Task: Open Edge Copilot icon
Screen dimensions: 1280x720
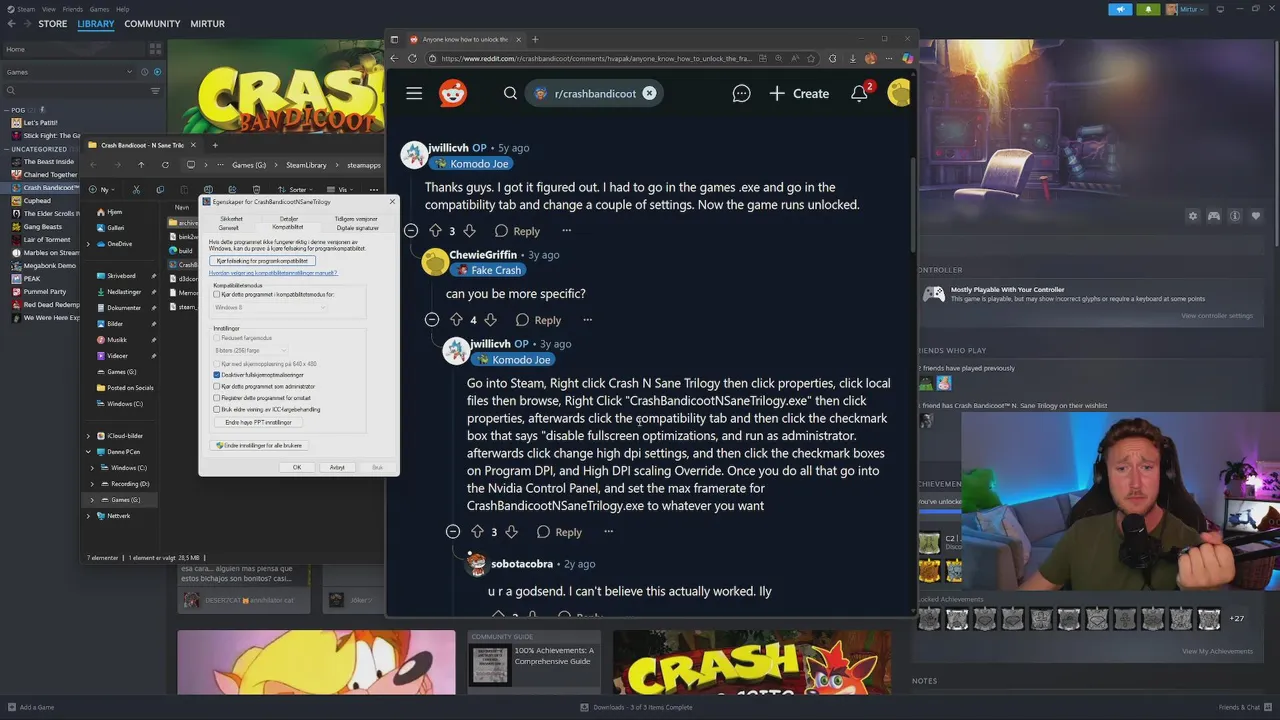Action: click(x=907, y=58)
